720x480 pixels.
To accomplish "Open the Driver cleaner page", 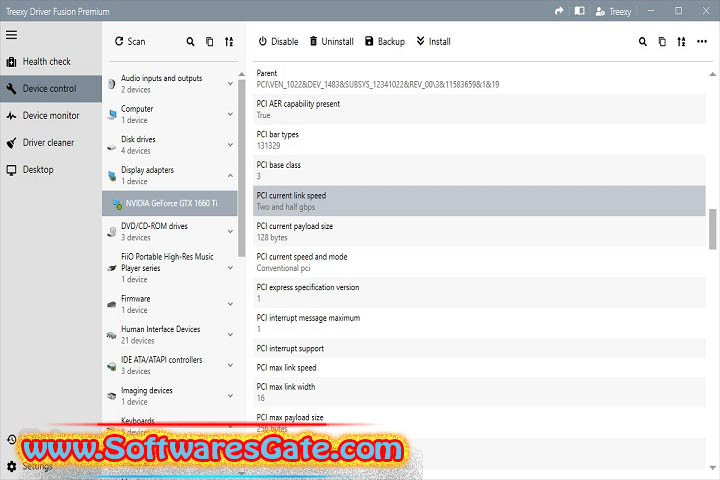I will click(x=51, y=143).
